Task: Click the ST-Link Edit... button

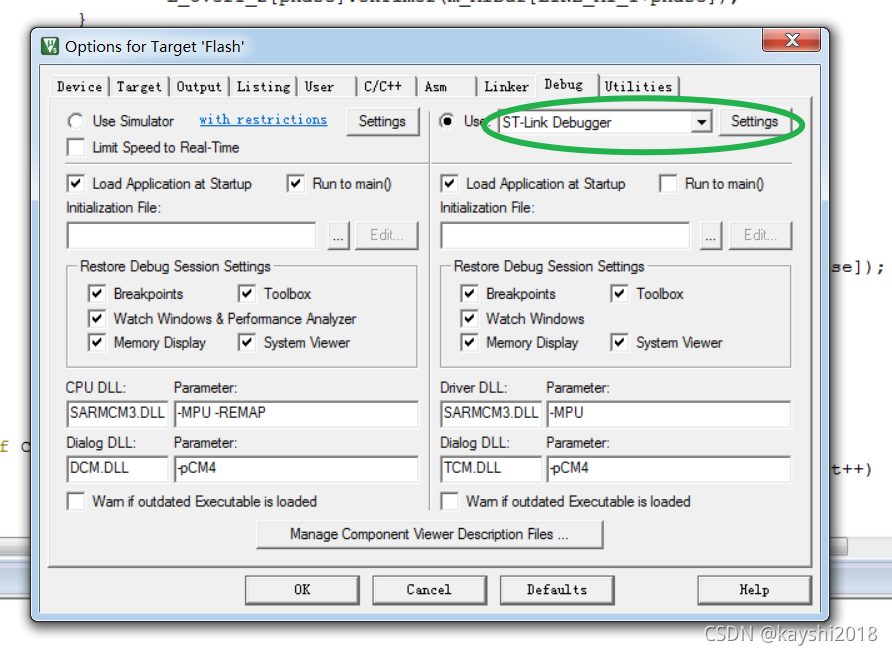Action: 760,236
